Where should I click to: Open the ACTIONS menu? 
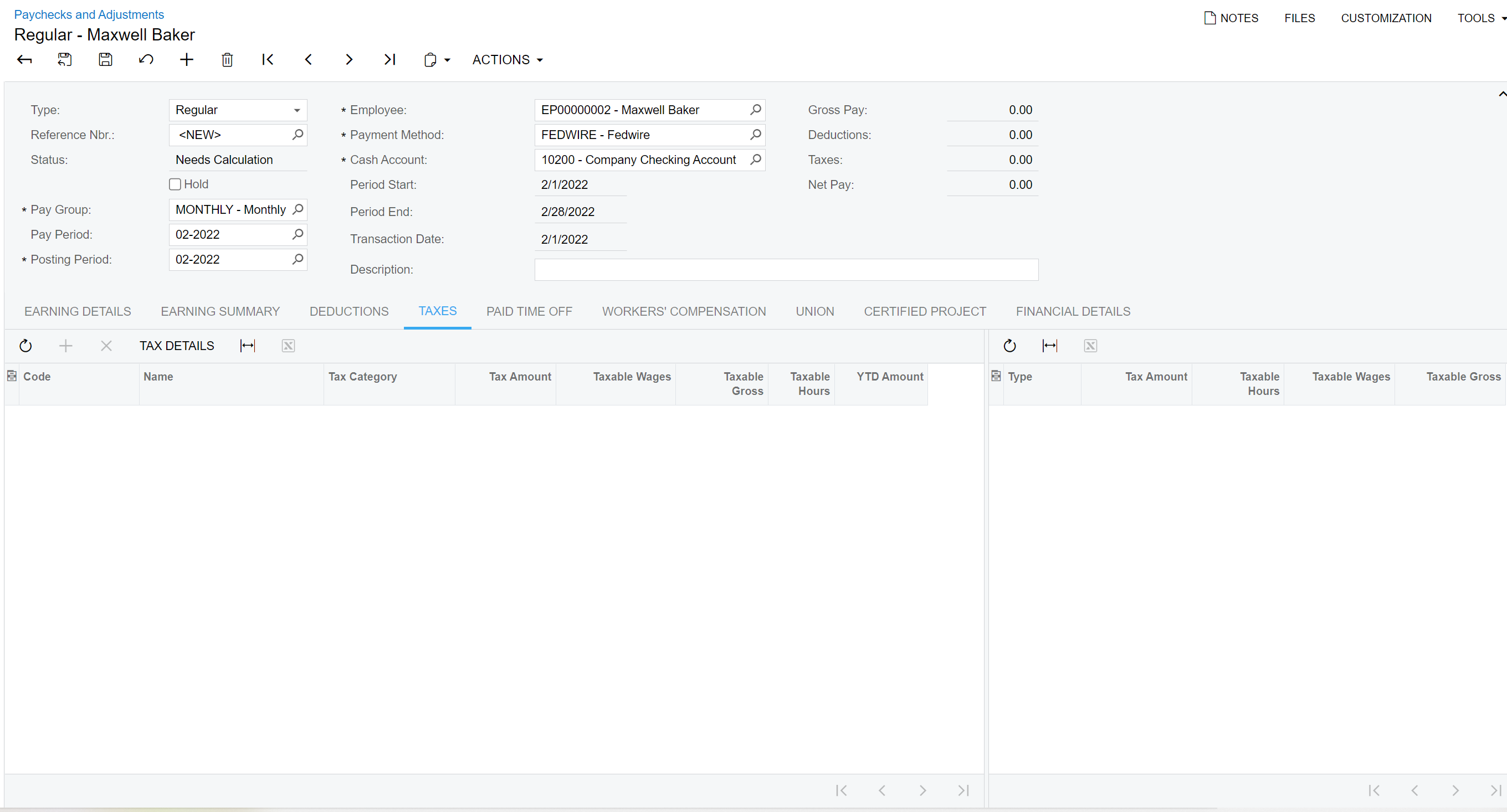tap(507, 60)
